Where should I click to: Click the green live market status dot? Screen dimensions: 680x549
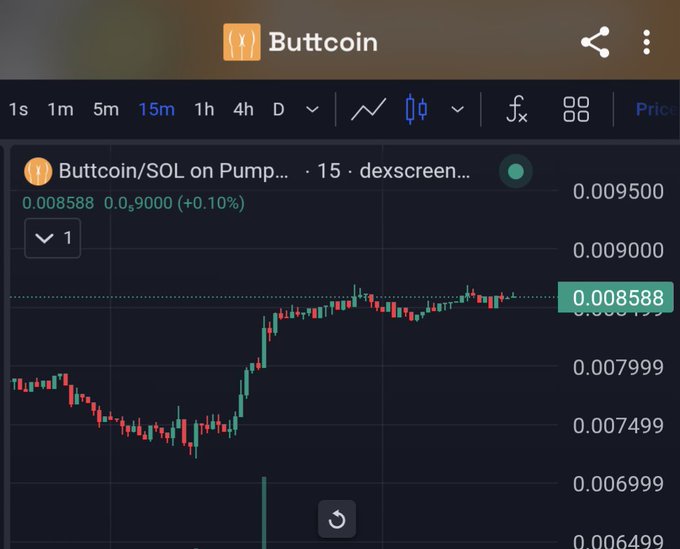point(515,171)
